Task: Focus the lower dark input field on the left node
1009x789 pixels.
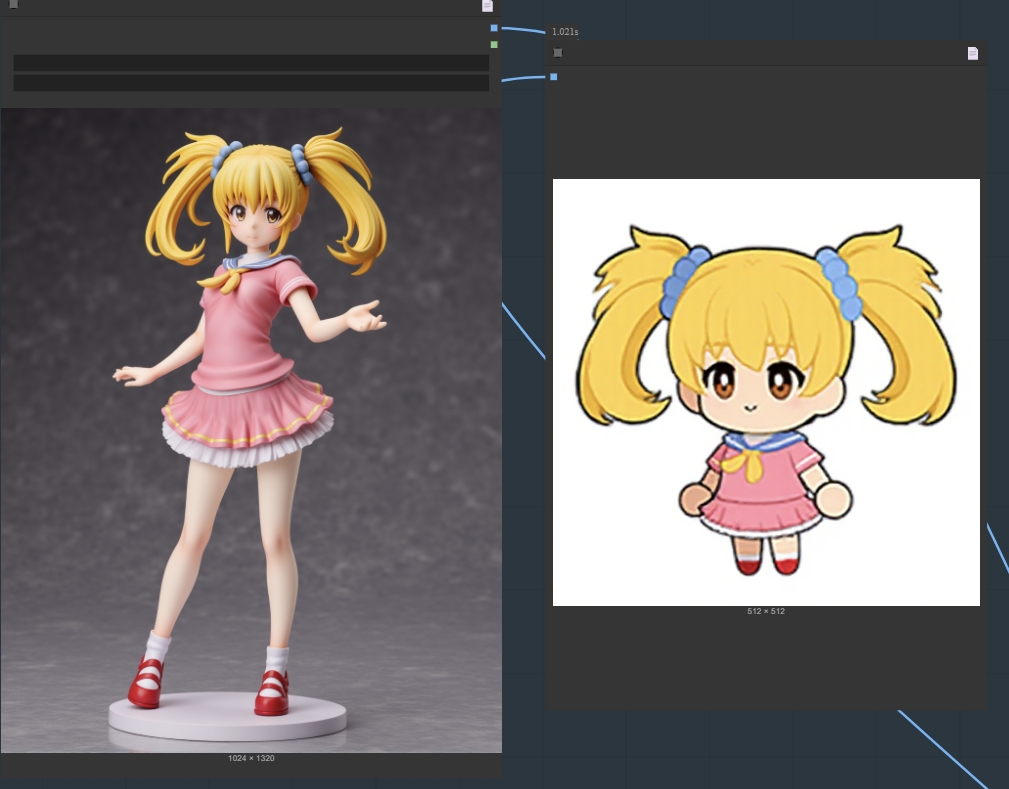Action: pyautogui.click(x=251, y=83)
